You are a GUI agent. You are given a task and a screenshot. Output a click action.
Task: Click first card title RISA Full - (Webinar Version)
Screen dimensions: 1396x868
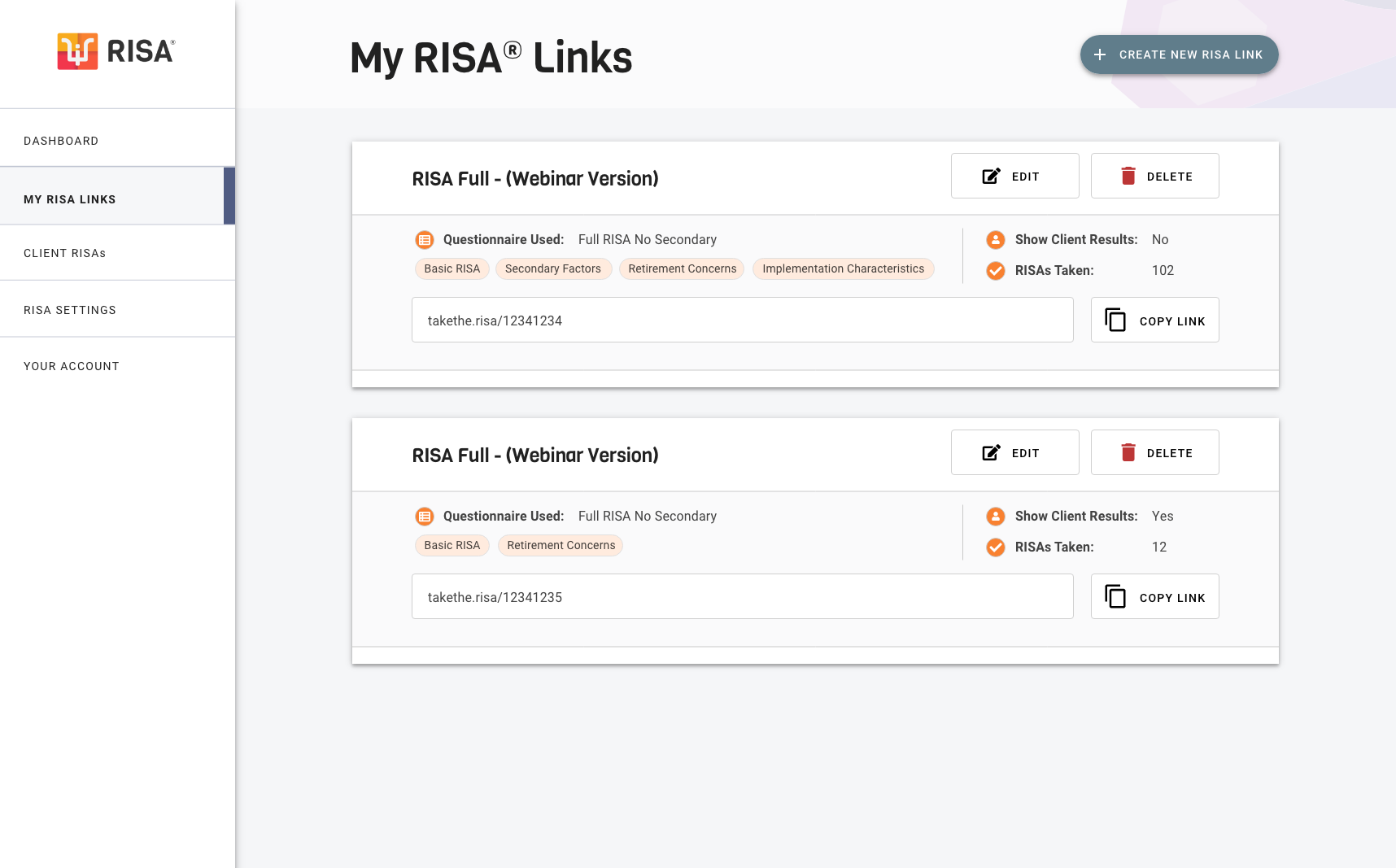pyautogui.click(x=535, y=179)
